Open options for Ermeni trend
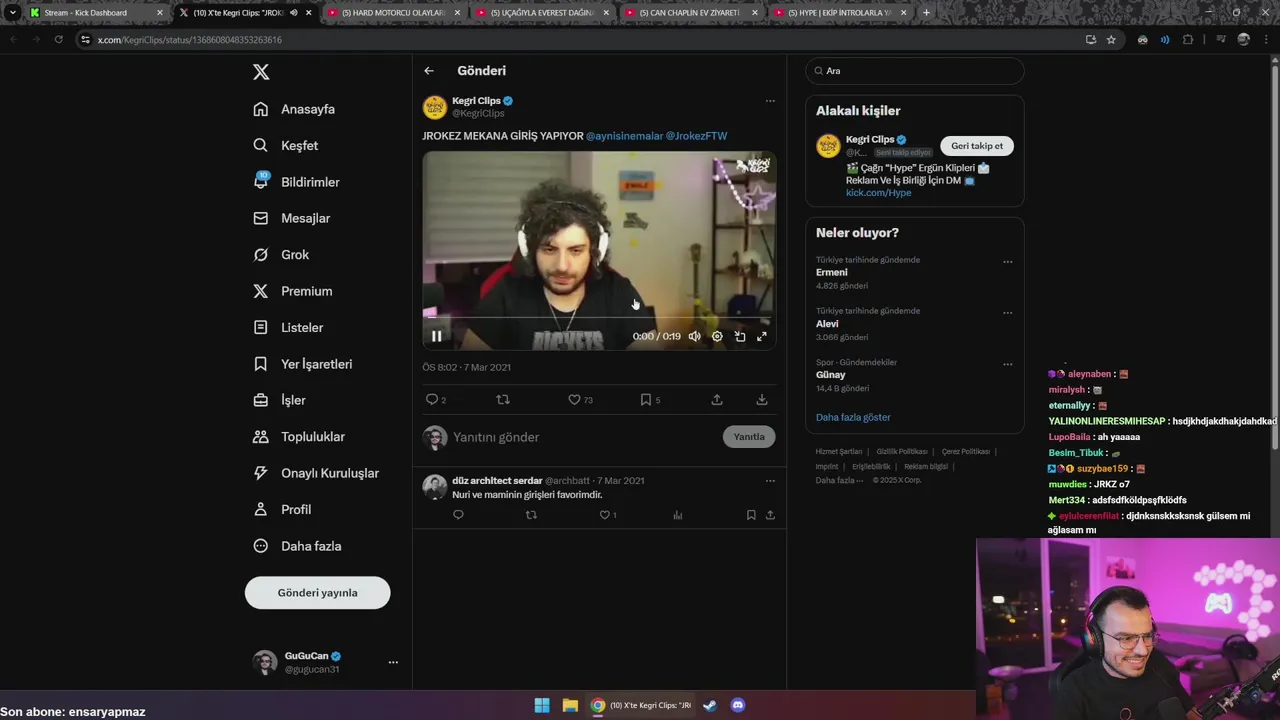This screenshot has width=1280, height=720. [1007, 262]
